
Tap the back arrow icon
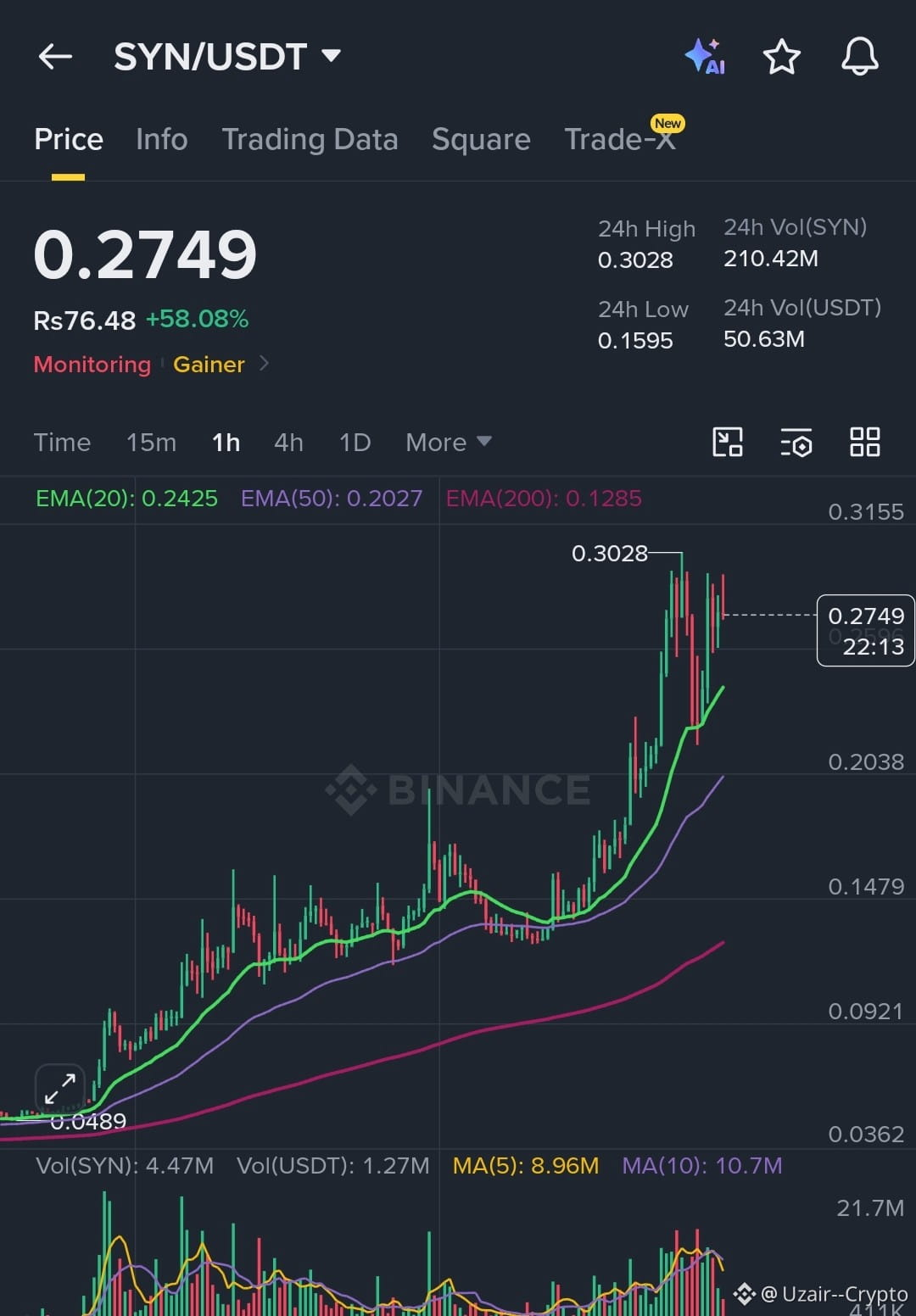pos(55,57)
